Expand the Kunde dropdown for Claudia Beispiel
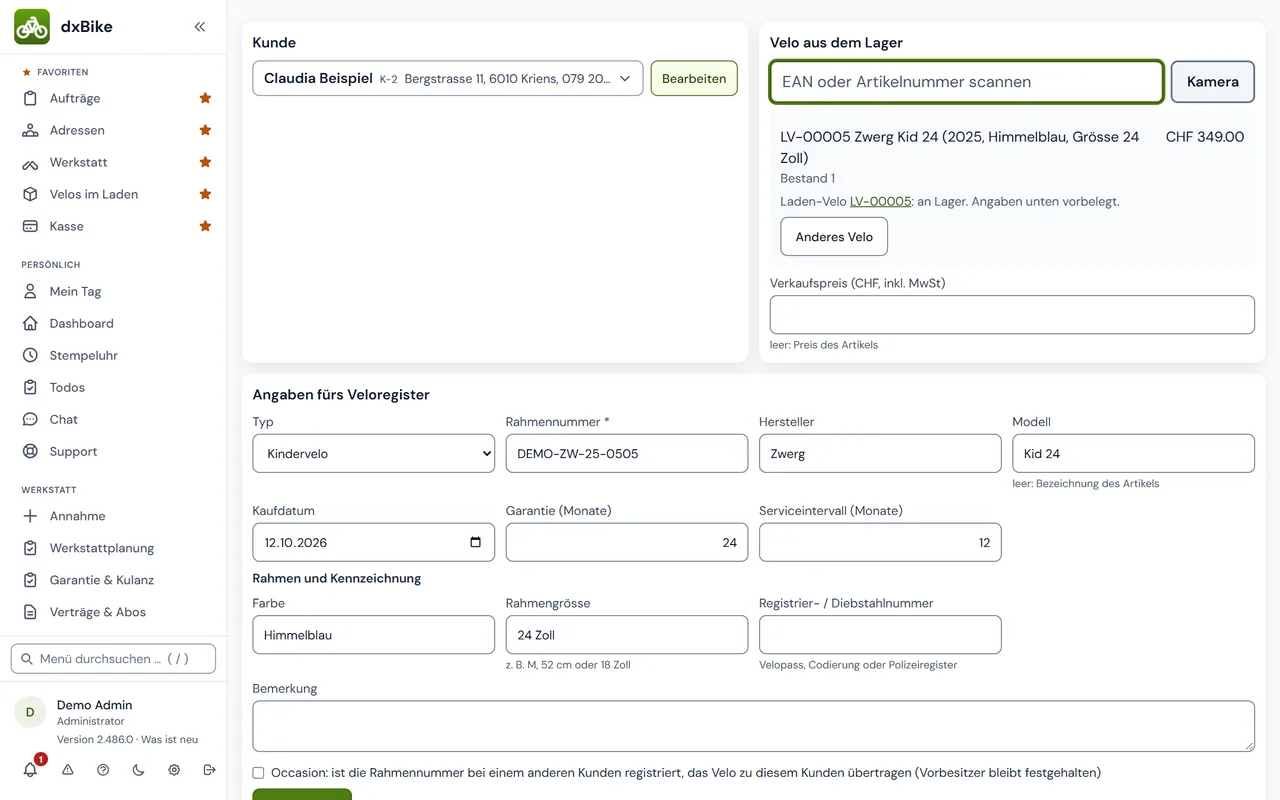The height and width of the screenshot is (800, 1280). [x=448, y=78]
